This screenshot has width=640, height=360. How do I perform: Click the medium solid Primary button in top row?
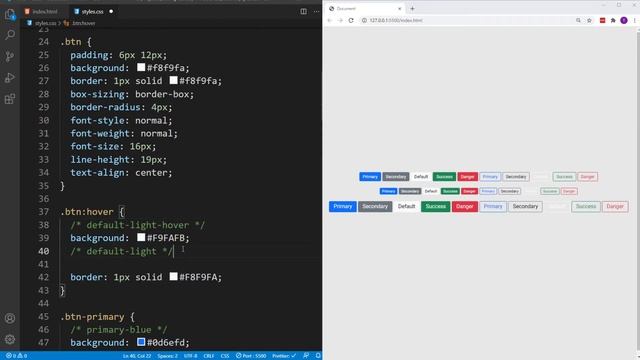point(370,177)
